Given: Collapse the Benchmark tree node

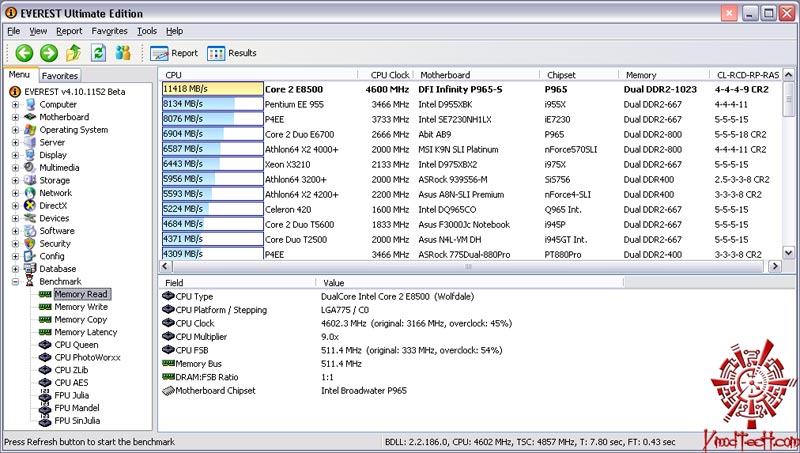Looking at the screenshot, I should [16, 282].
